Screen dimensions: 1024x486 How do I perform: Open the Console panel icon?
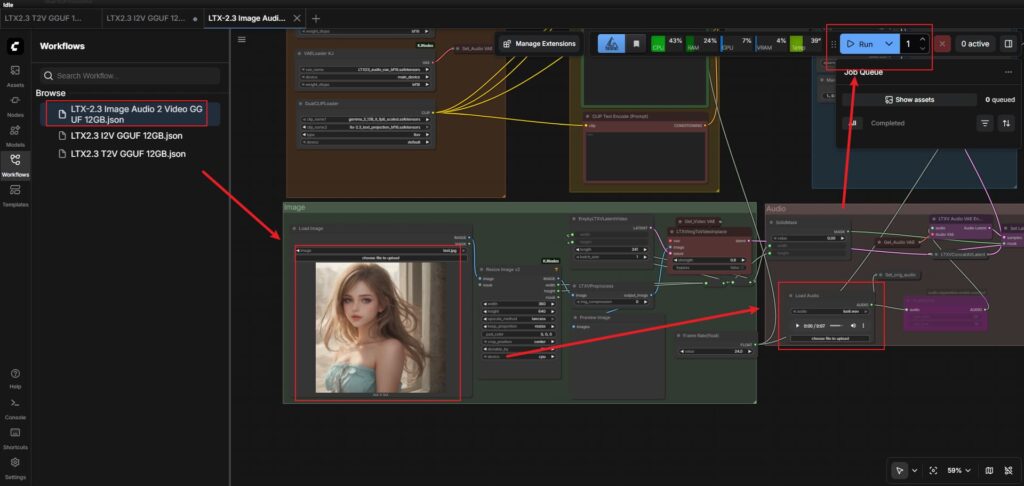[15, 405]
